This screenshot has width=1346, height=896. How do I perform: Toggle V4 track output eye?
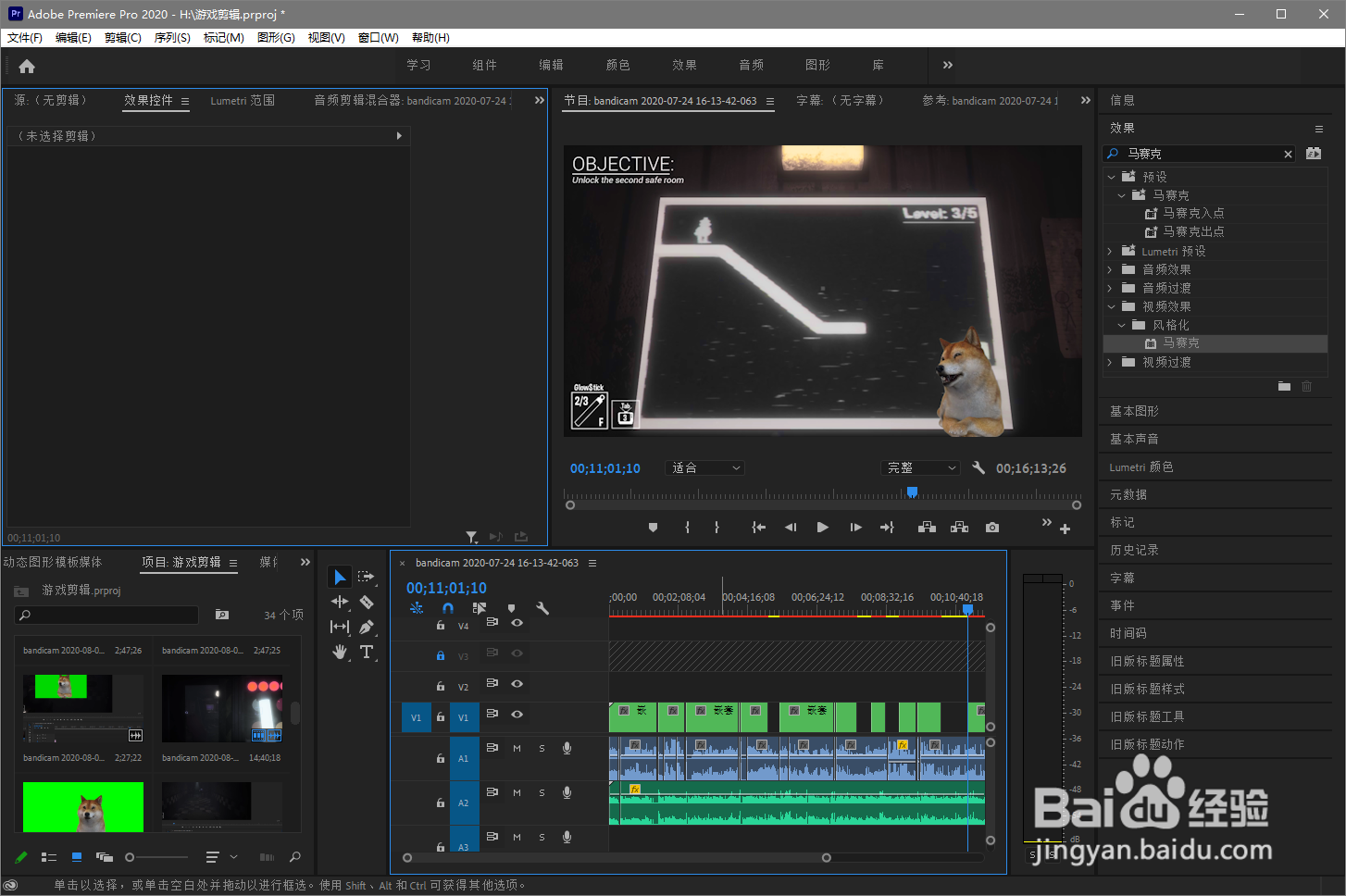[517, 623]
